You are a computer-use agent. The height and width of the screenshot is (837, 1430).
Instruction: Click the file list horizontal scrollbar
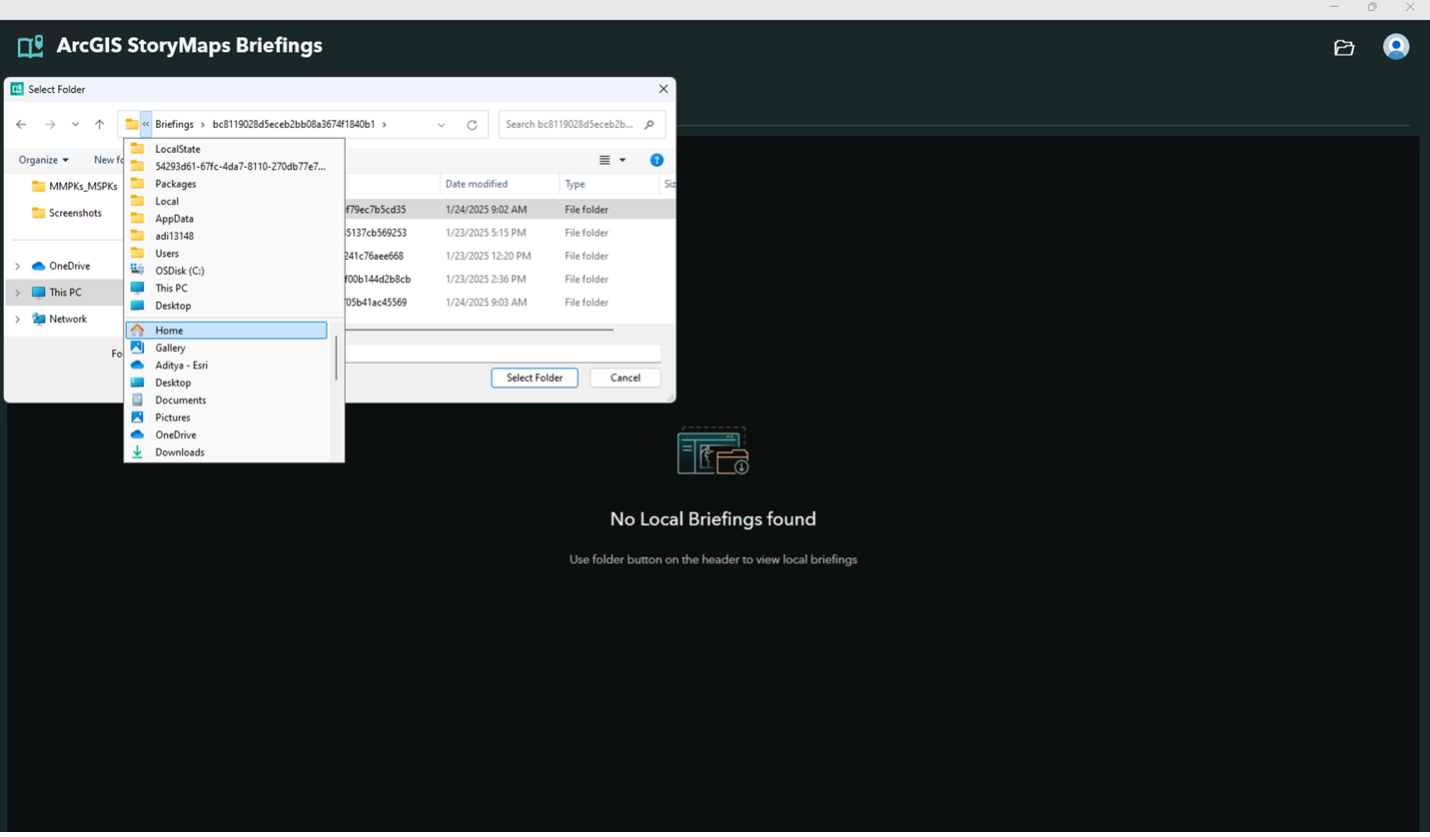pos(479,329)
